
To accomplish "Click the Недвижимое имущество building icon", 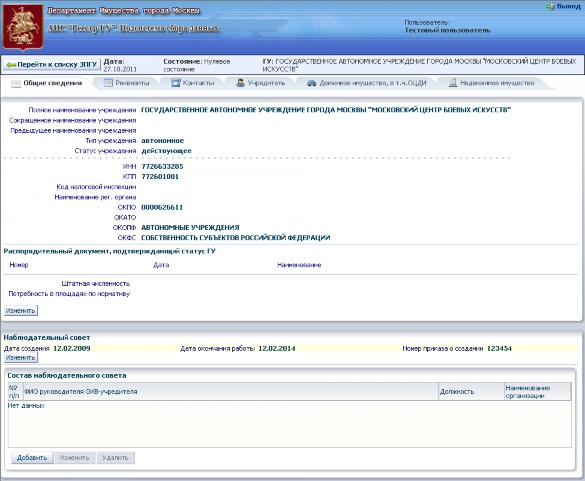I will pyautogui.click(x=453, y=83).
